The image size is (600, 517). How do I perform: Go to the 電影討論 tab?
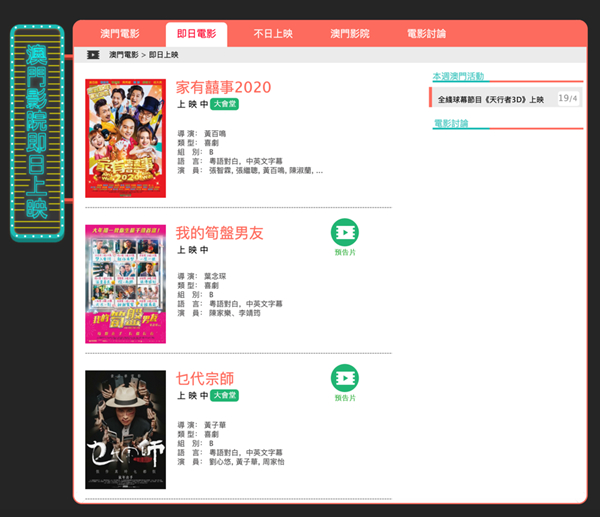(x=426, y=34)
